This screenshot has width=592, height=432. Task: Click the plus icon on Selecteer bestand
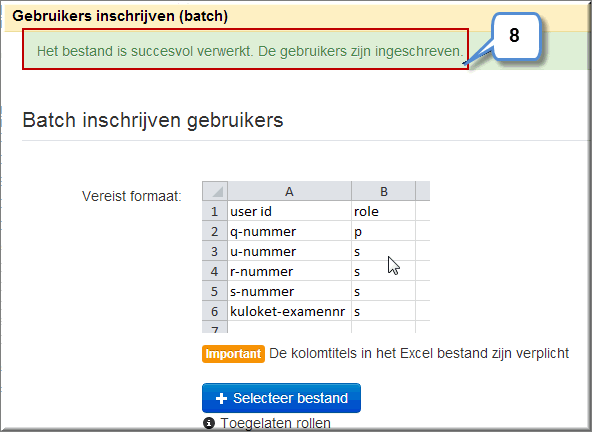[x=221, y=398]
